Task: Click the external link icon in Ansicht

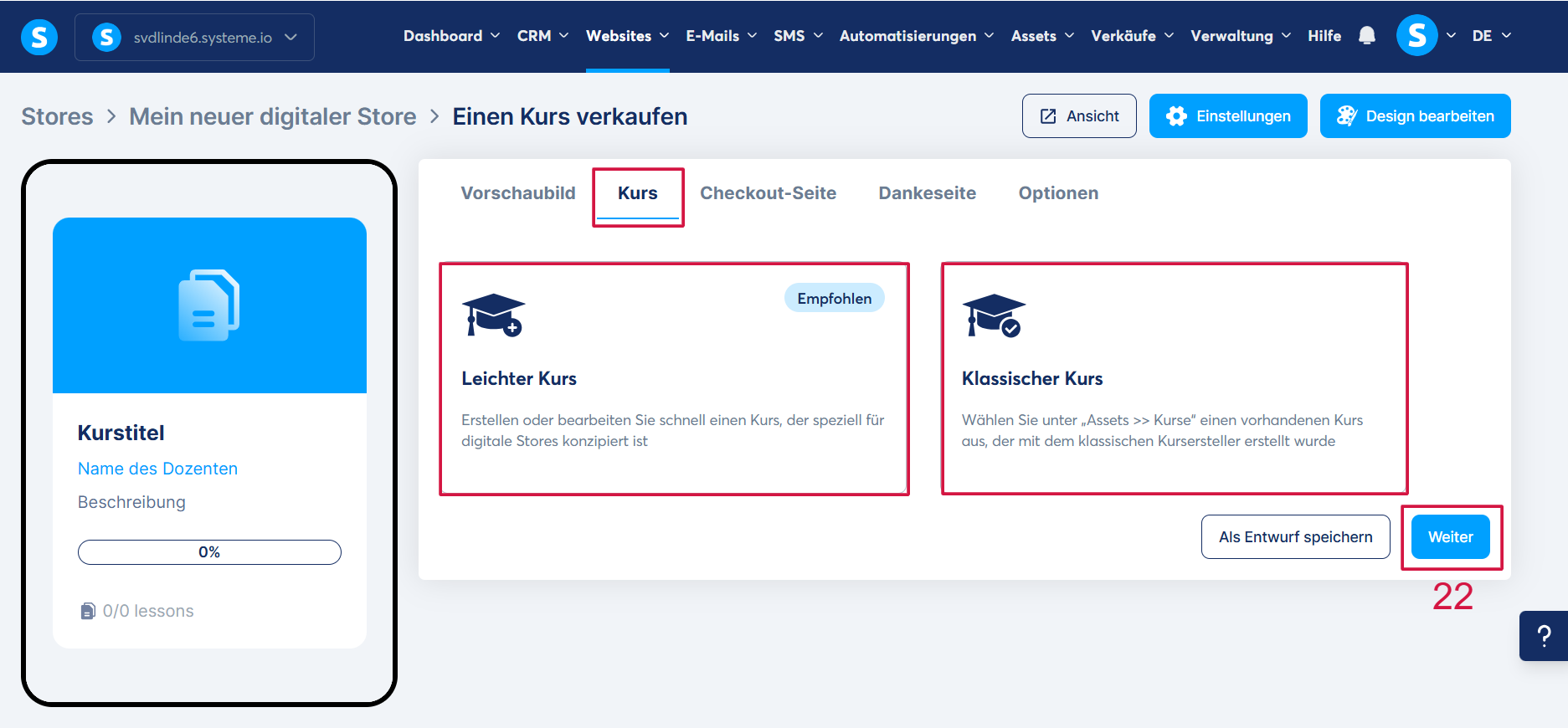Action: click(x=1048, y=116)
